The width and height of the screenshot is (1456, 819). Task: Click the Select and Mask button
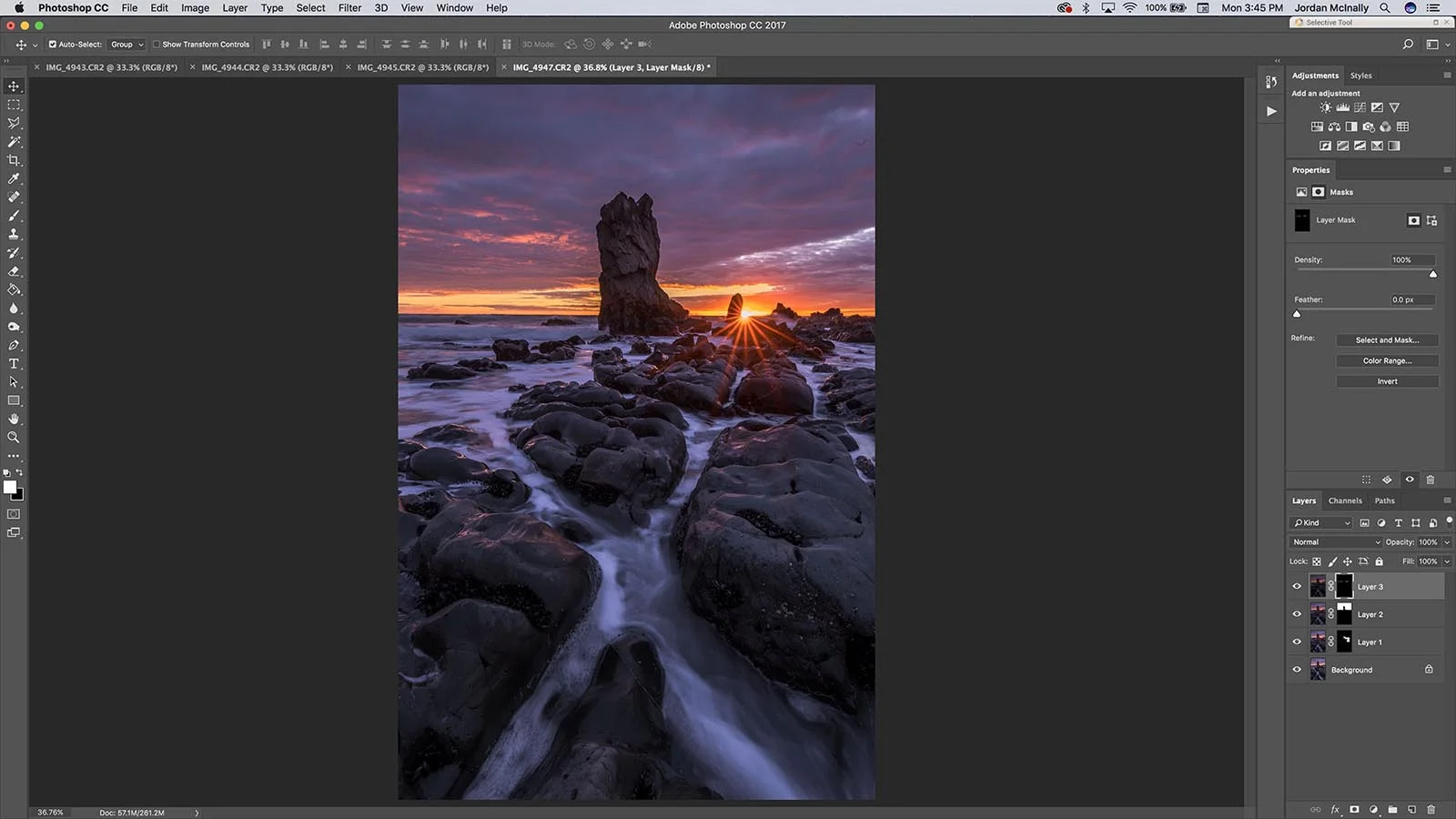click(1387, 340)
